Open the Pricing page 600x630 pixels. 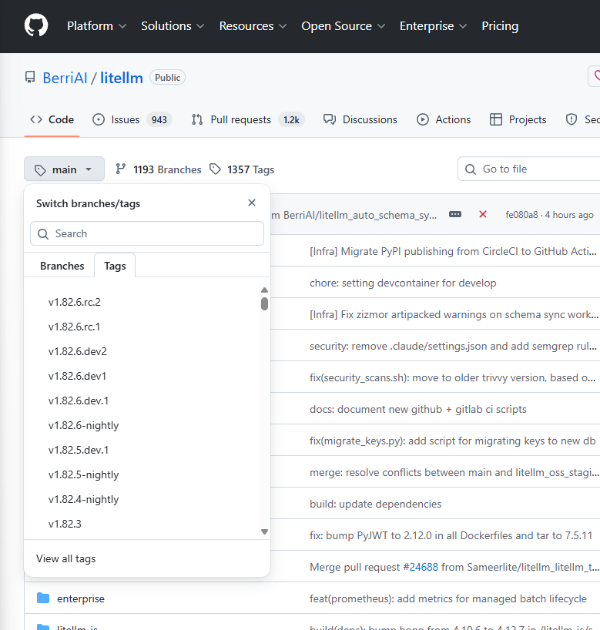(x=500, y=26)
